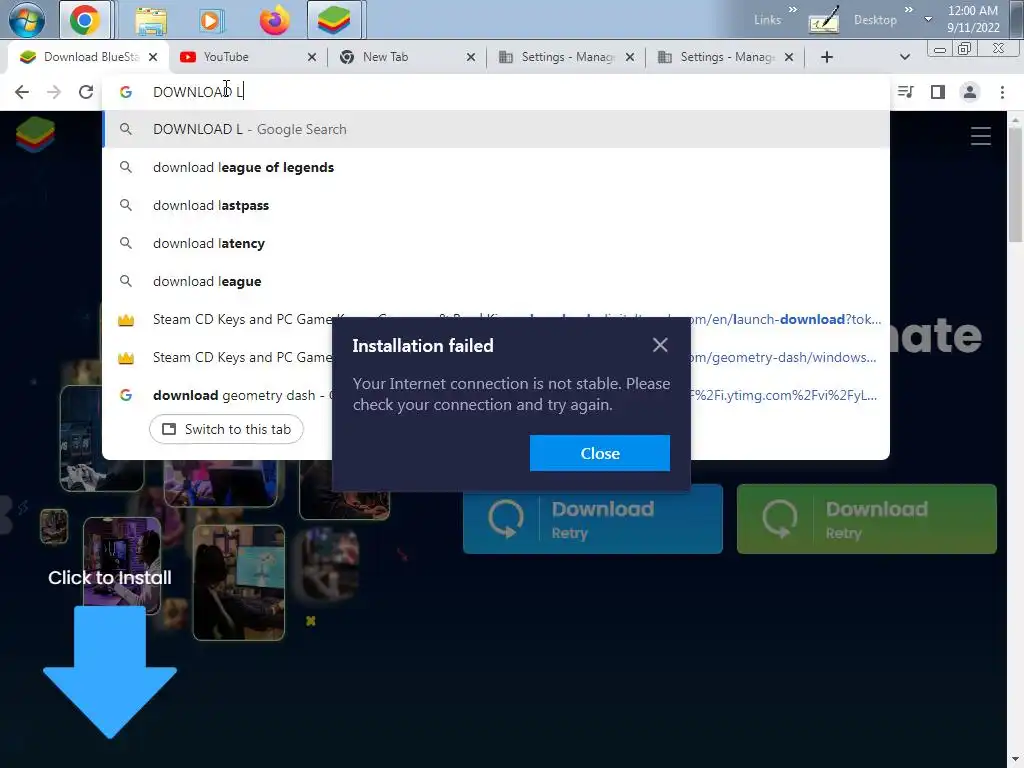Choose download latency suggestion
This screenshot has width=1024, height=768.
496,243
